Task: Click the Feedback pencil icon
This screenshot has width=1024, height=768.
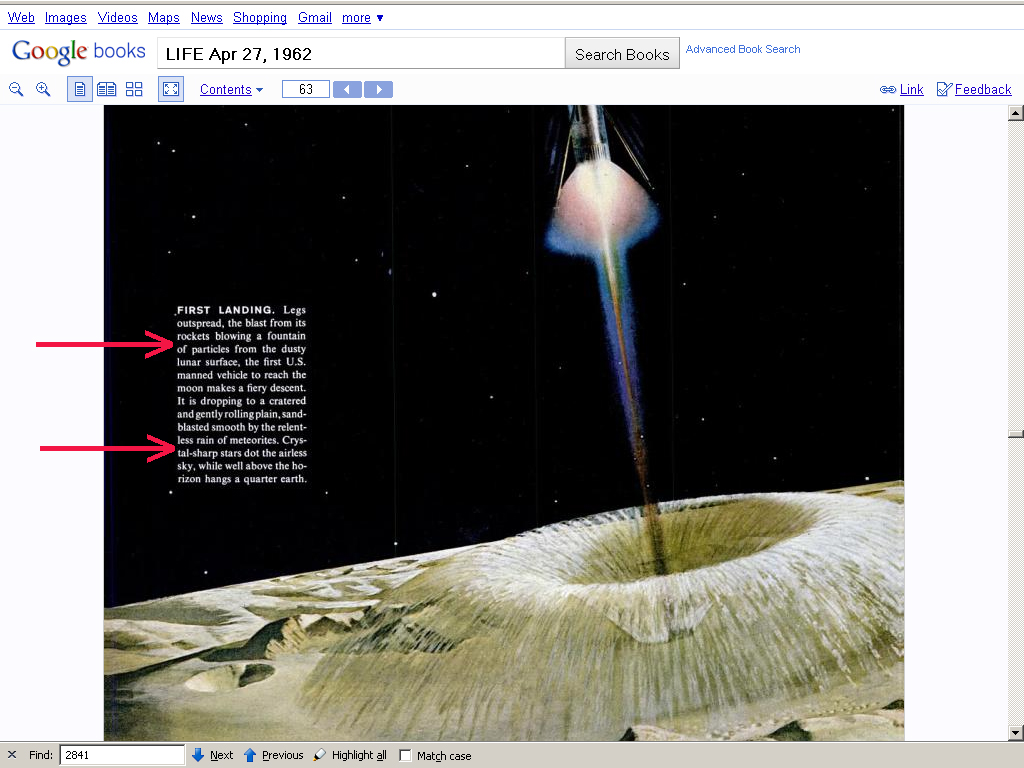Action: [944, 89]
